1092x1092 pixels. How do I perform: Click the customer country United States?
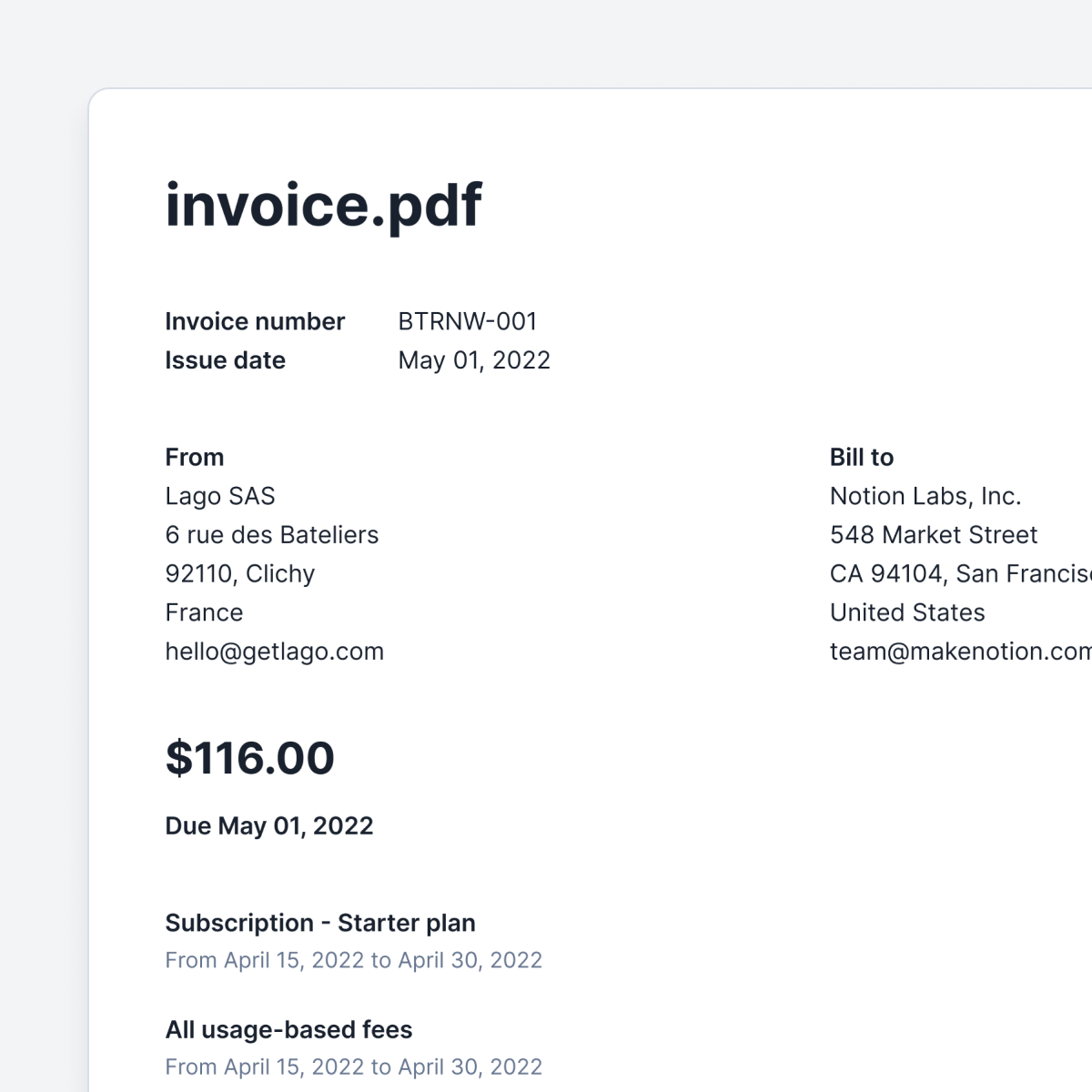[907, 612]
